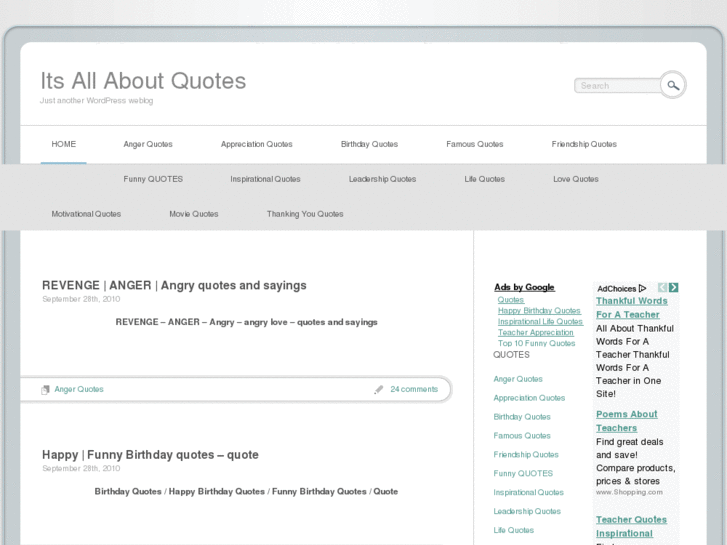Select Funny QUOTES in navigation menu
The height and width of the screenshot is (545, 727).
(x=153, y=179)
